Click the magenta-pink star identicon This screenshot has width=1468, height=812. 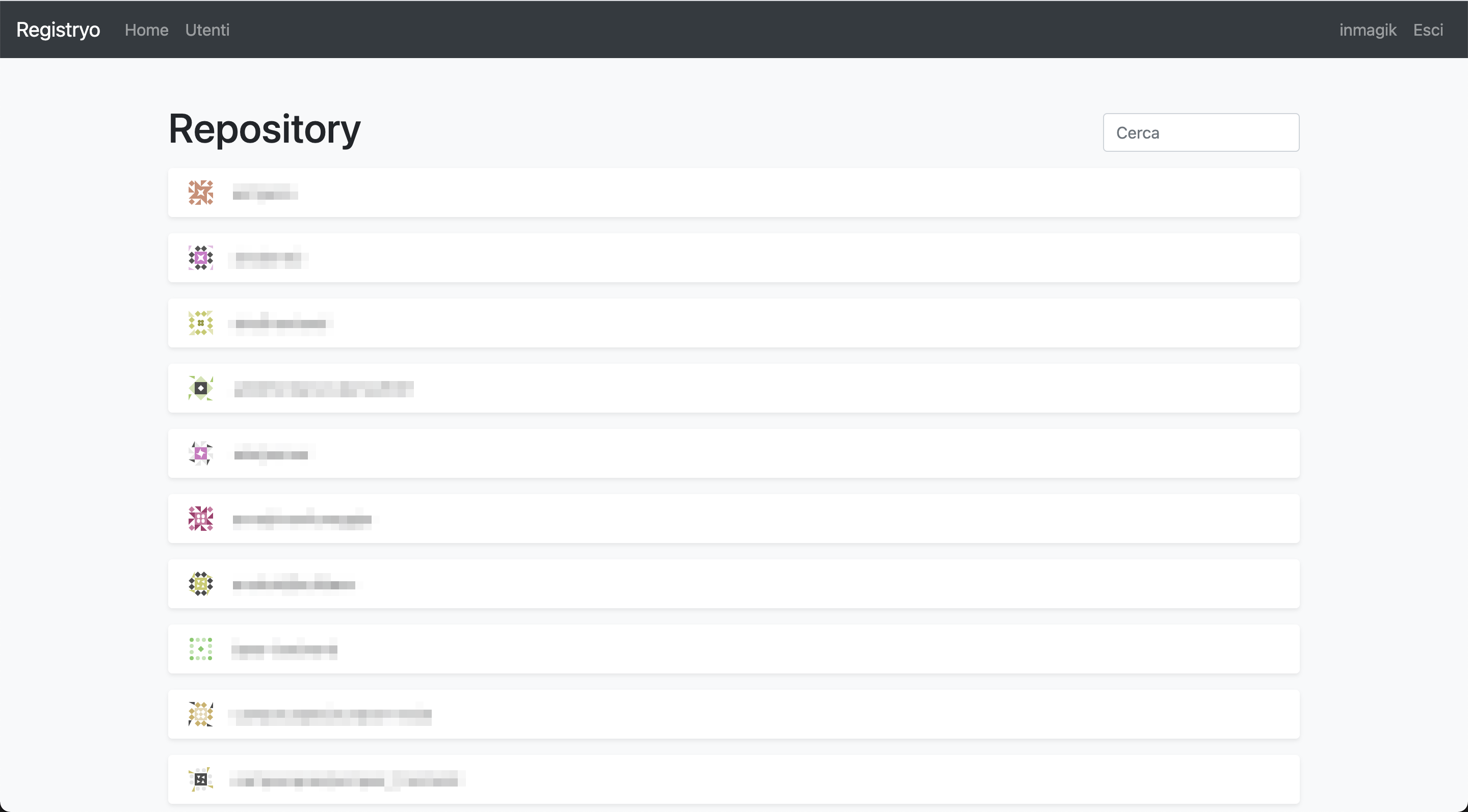201,519
